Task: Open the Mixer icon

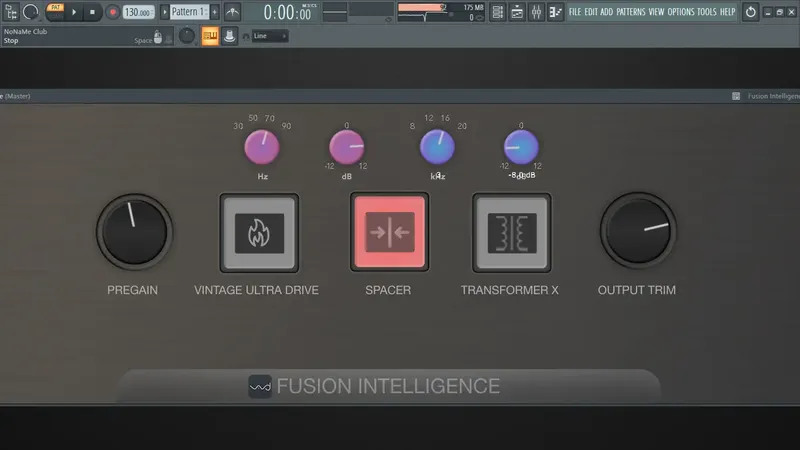Action: (x=536, y=12)
